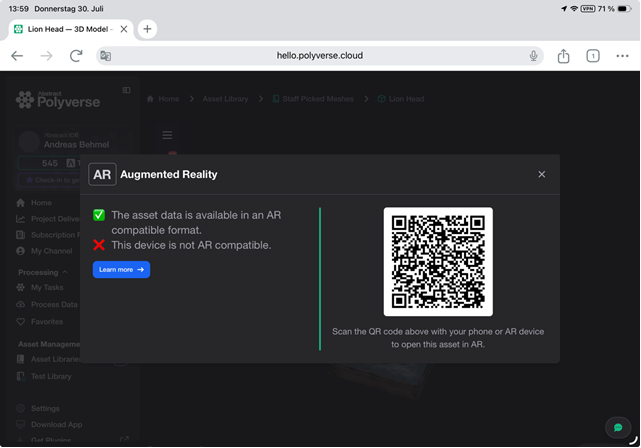Open My Tasks in sidebar
Viewport: 641px width, 448px height.
click(x=40, y=288)
